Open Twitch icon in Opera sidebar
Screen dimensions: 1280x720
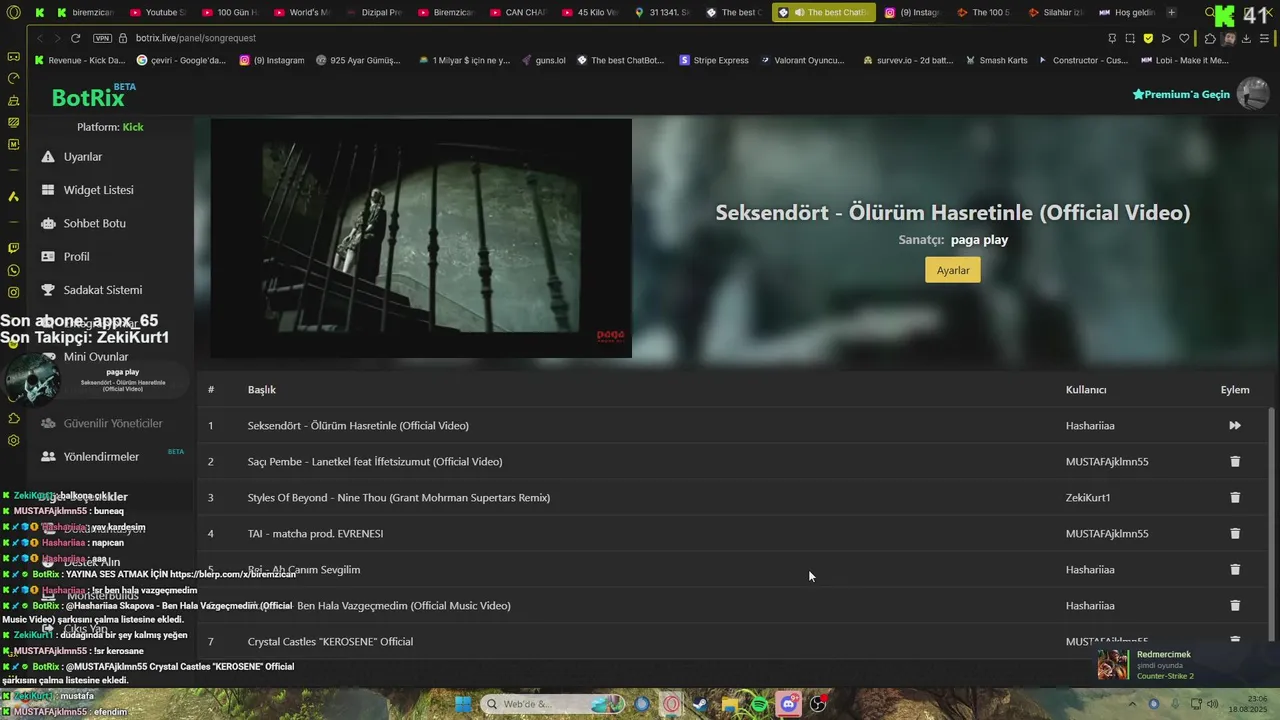point(13,247)
